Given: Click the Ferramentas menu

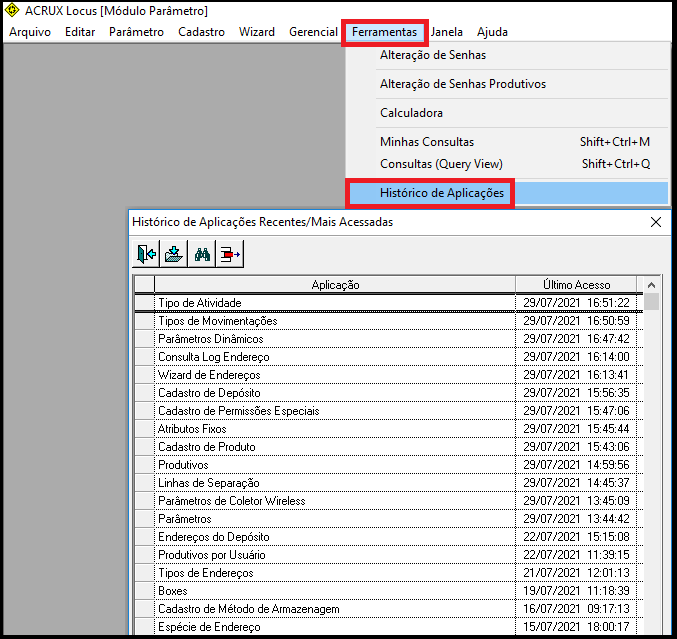Looking at the screenshot, I should (384, 32).
